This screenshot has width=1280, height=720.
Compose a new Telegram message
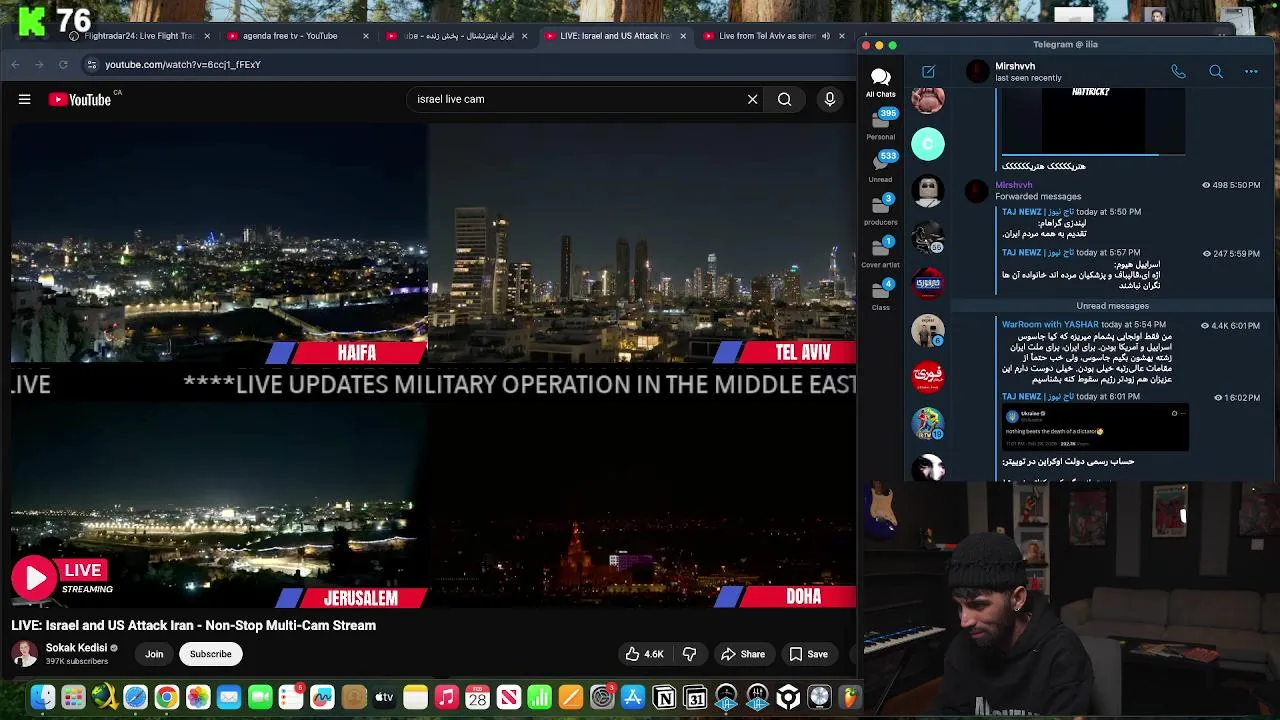point(928,71)
